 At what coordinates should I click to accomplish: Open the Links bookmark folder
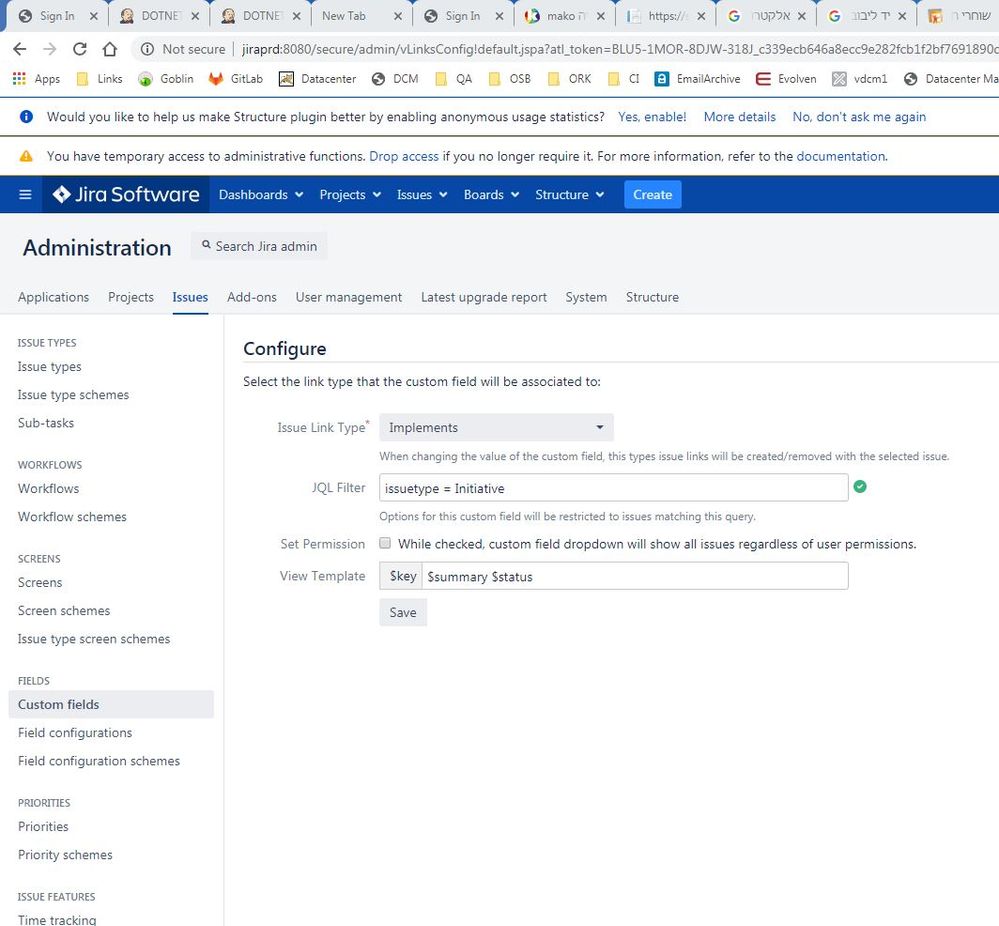pyautogui.click(x=99, y=78)
